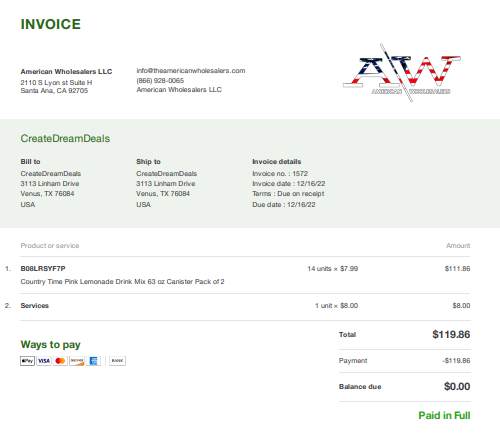Click the Services line item

click(x=35, y=306)
